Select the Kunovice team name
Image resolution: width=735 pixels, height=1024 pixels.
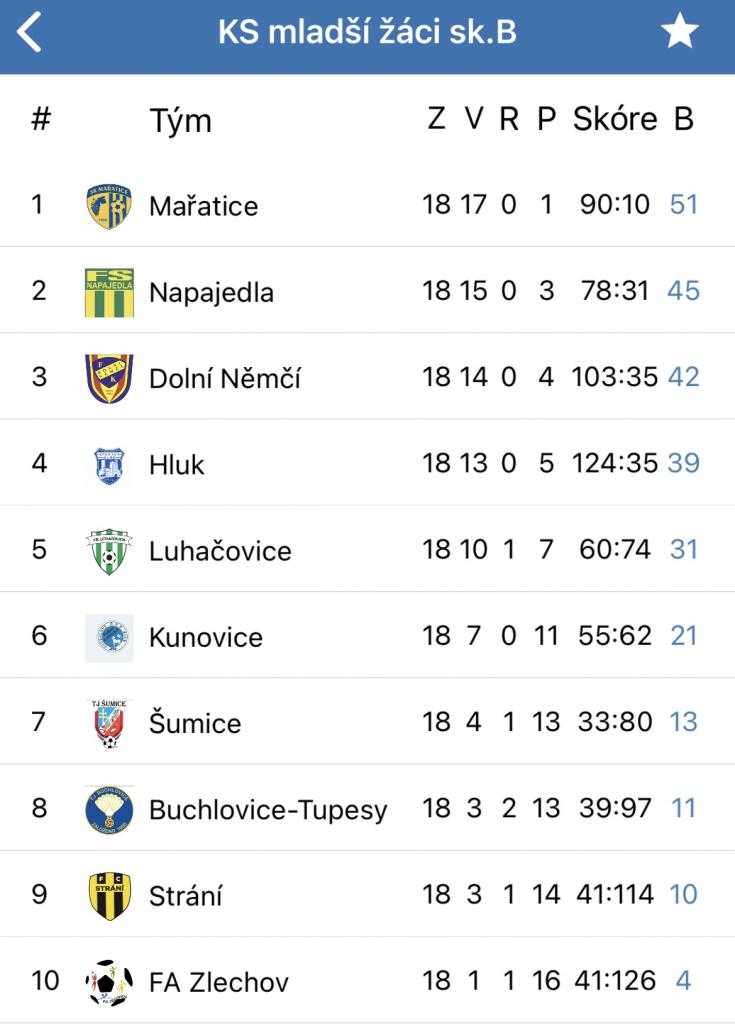206,637
